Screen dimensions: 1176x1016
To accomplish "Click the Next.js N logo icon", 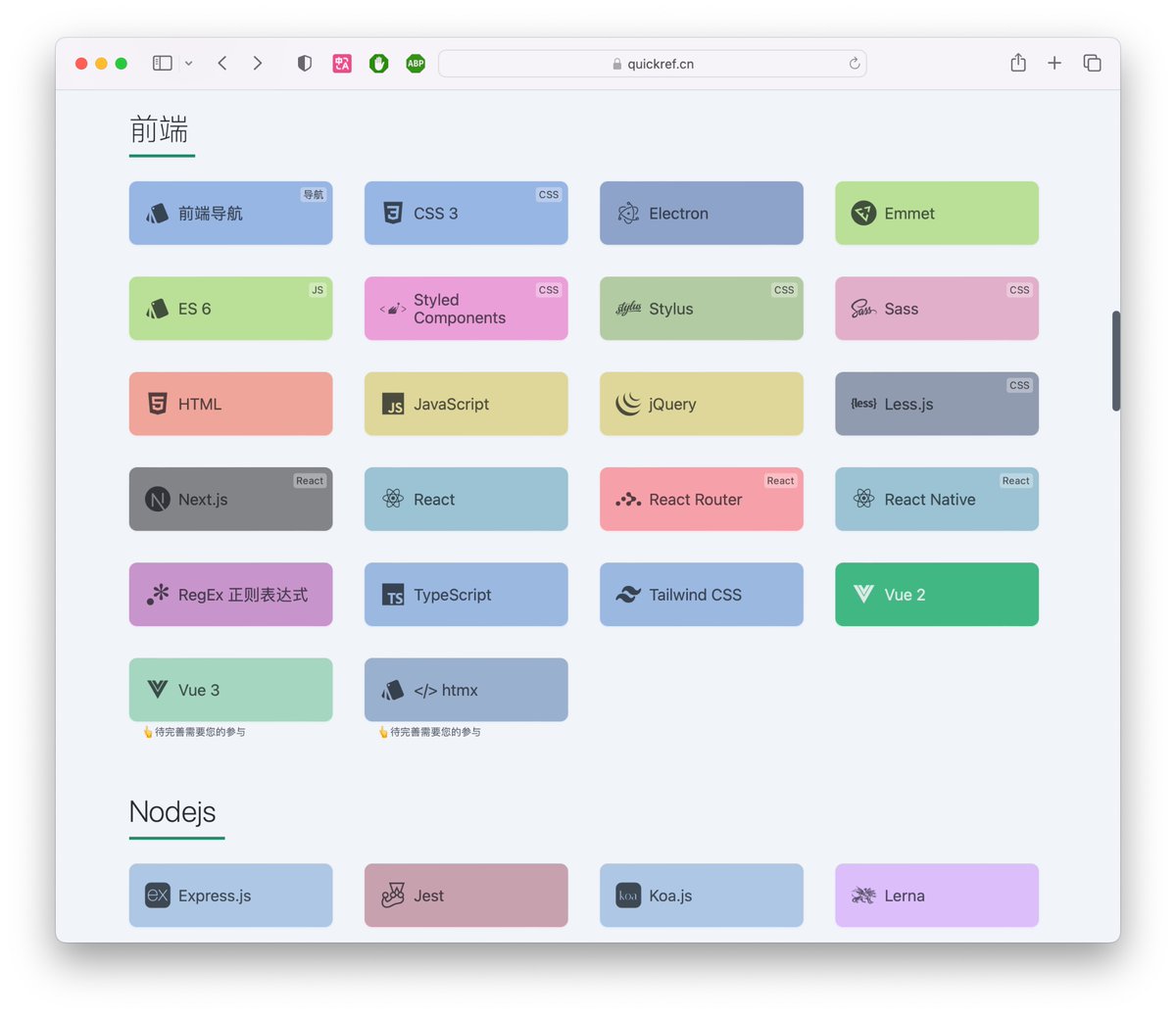I will click(158, 499).
